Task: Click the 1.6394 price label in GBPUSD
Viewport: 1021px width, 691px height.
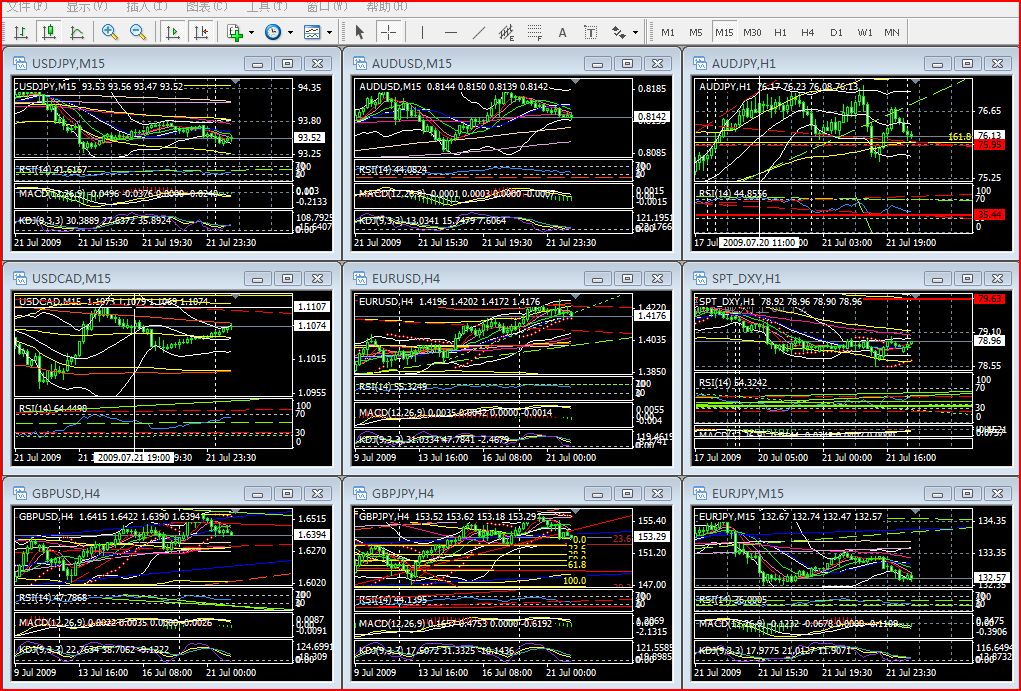Action: coord(312,534)
